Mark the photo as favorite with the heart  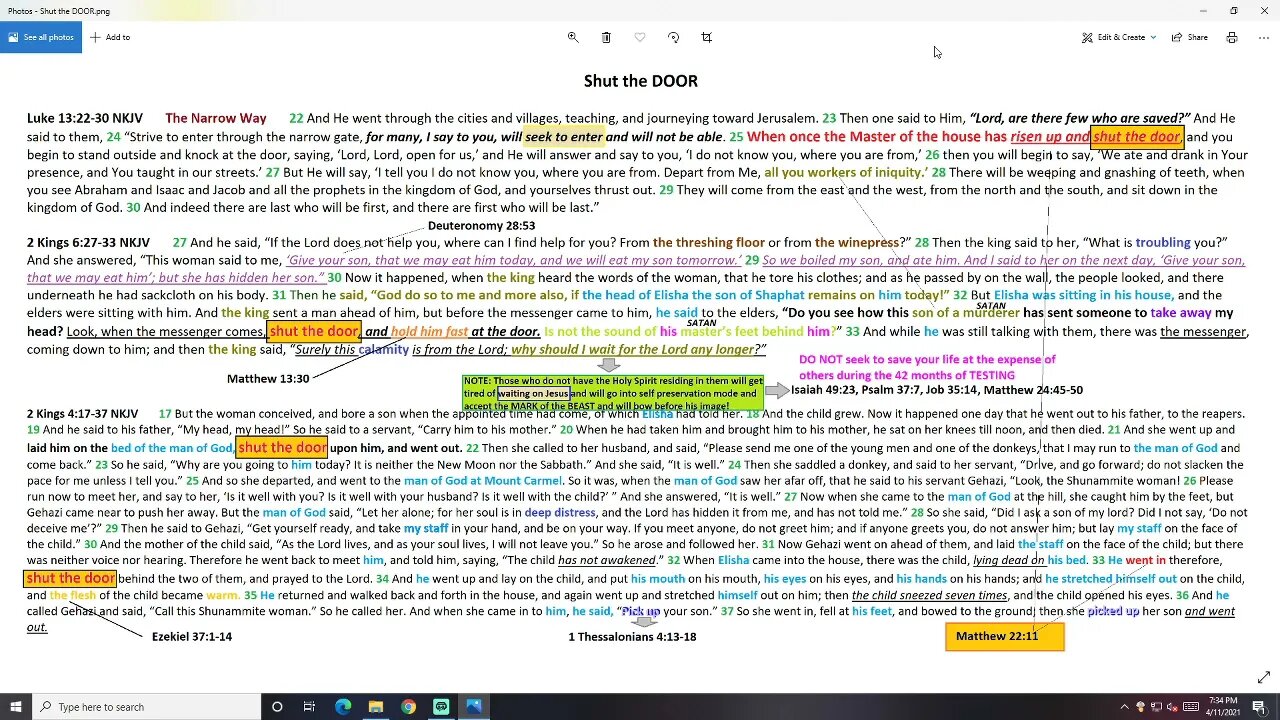[x=640, y=37]
